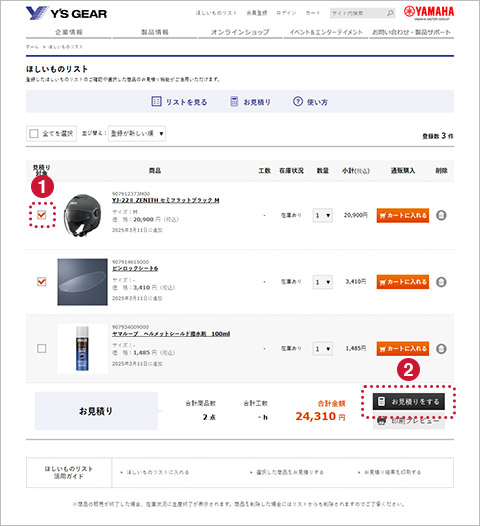The width and height of the screenshot is (480, 526).
Task: Open quantity dropdown for ZENITH helmet
Action: (x=323, y=215)
